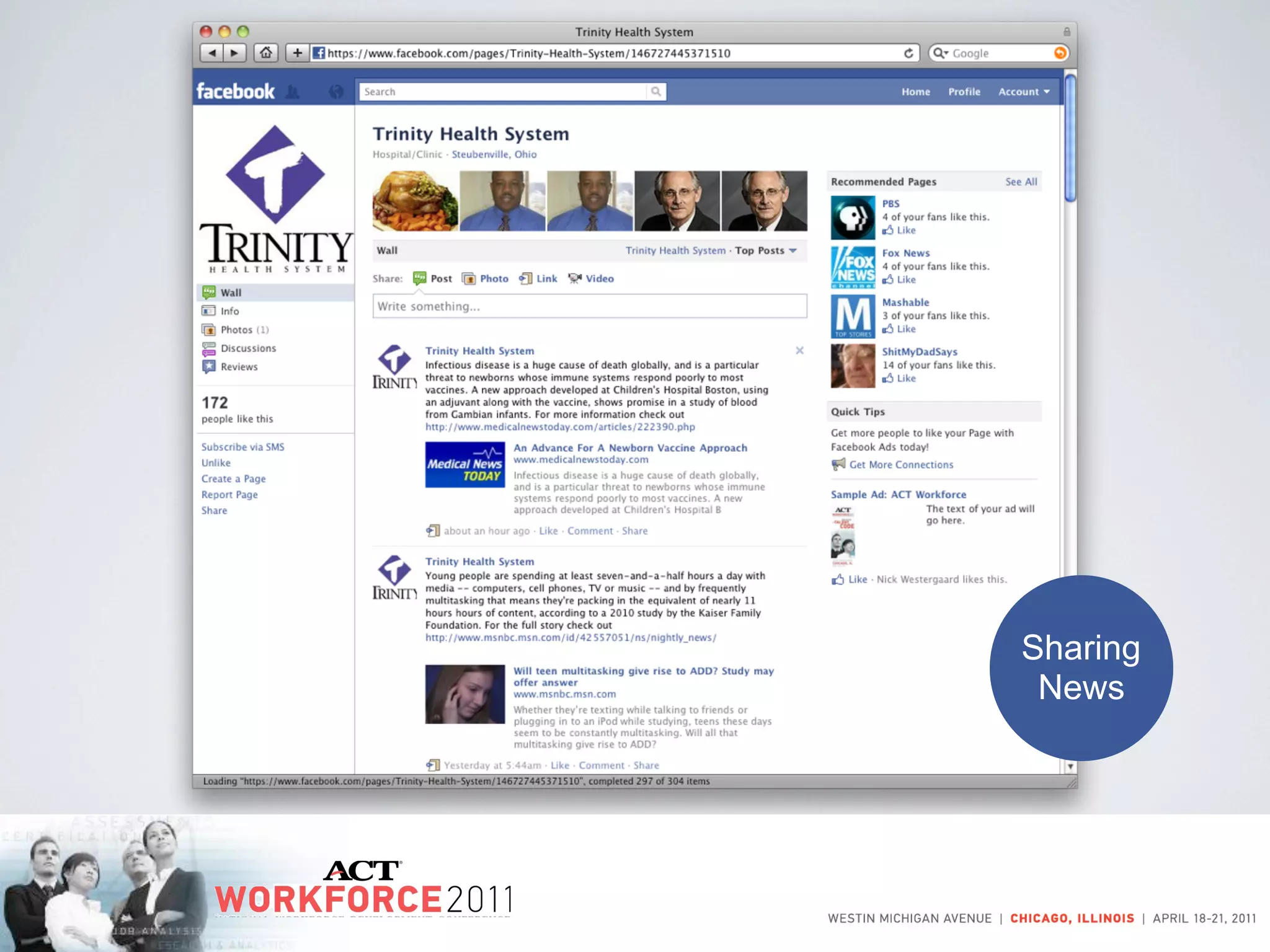
Task: Click the Write something box
Action: coord(590,306)
